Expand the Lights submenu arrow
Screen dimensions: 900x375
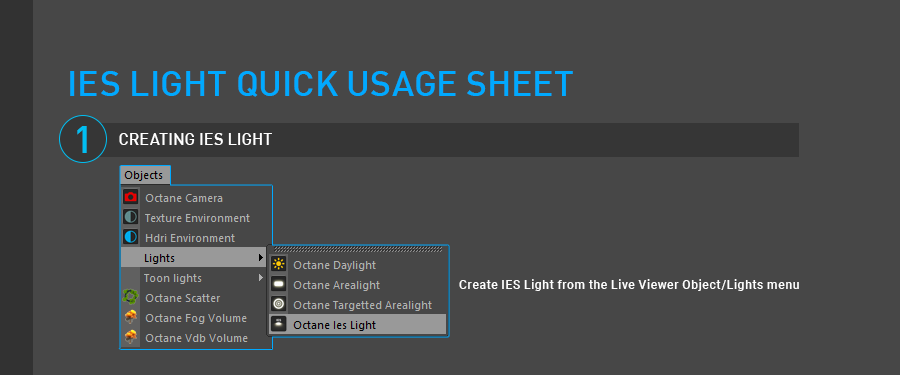pos(261,258)
